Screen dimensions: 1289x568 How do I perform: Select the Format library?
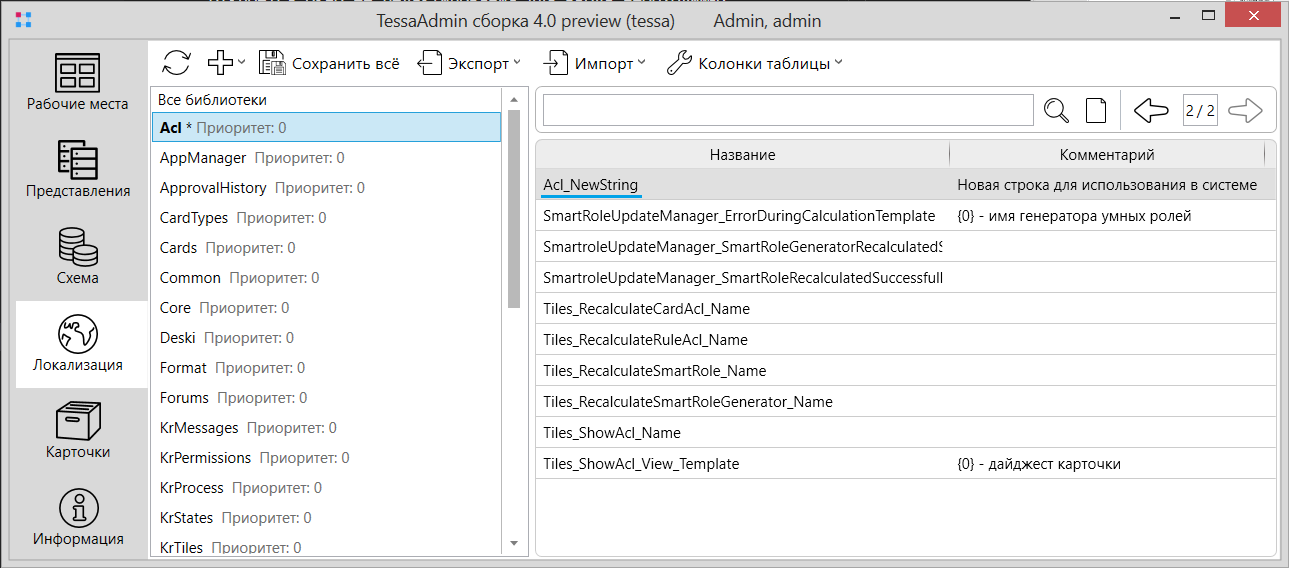tap(326, 368)
